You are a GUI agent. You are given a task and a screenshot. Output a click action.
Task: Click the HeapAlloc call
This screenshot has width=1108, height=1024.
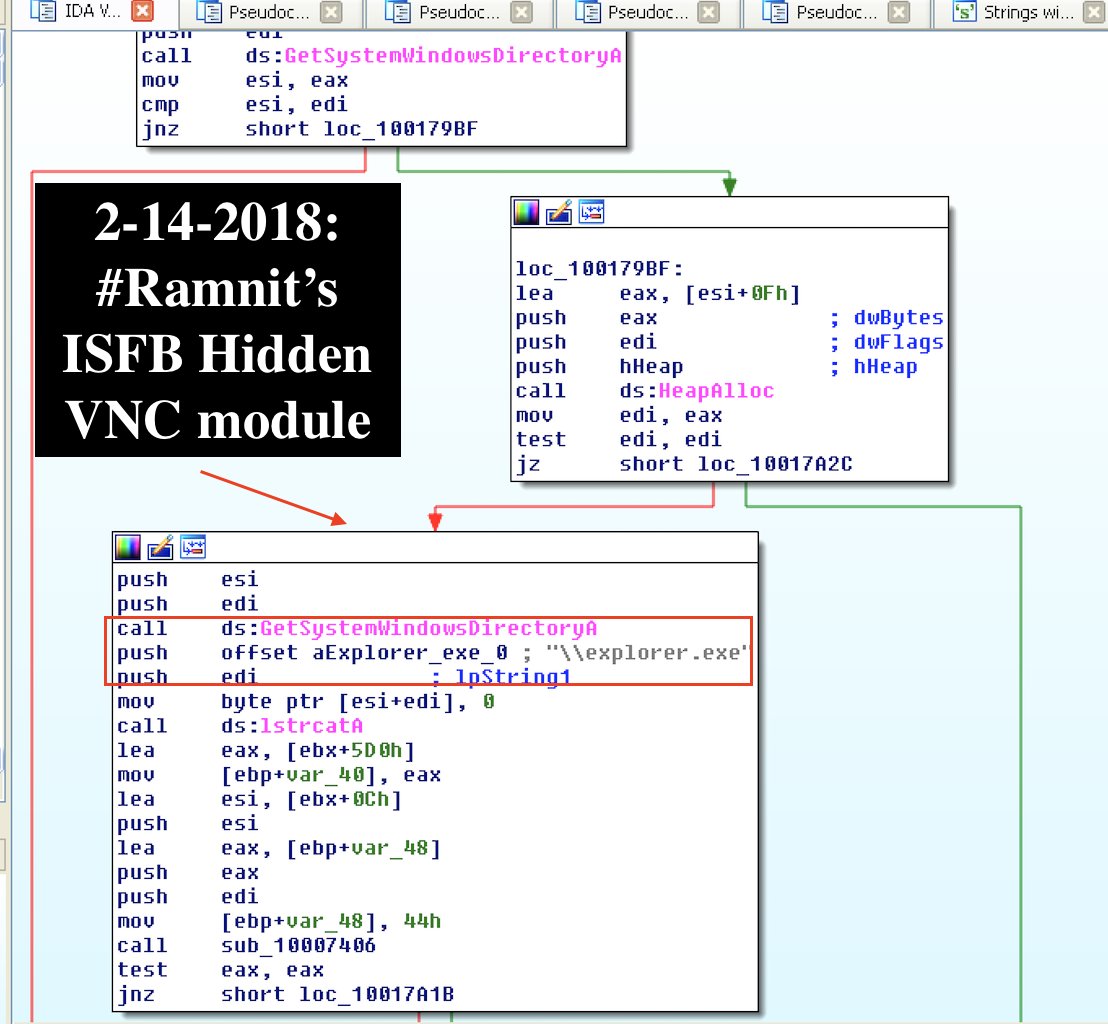pyautogui.click(x=716, y=391)
